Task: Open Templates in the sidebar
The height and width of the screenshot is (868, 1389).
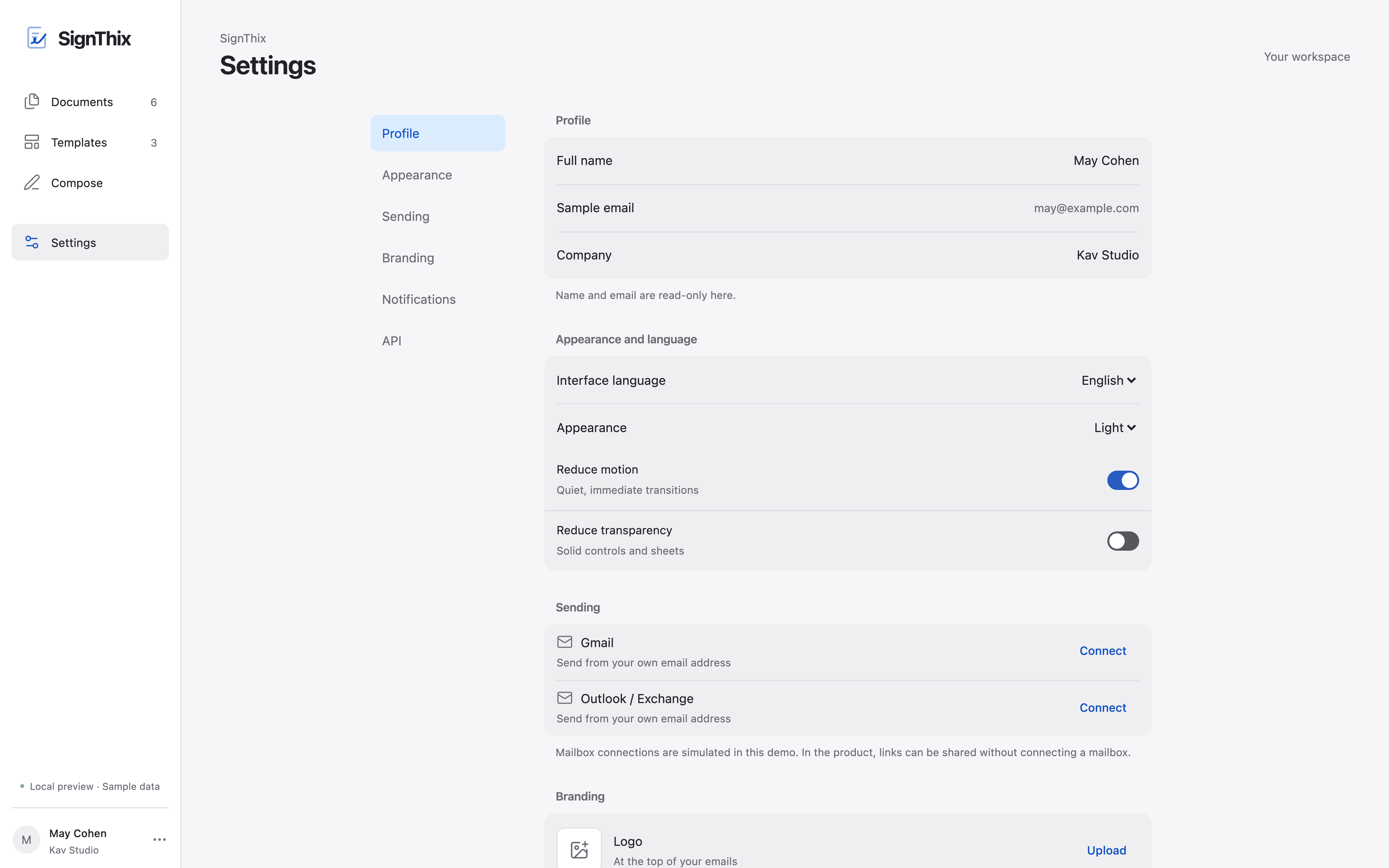Action: point(90,142)
